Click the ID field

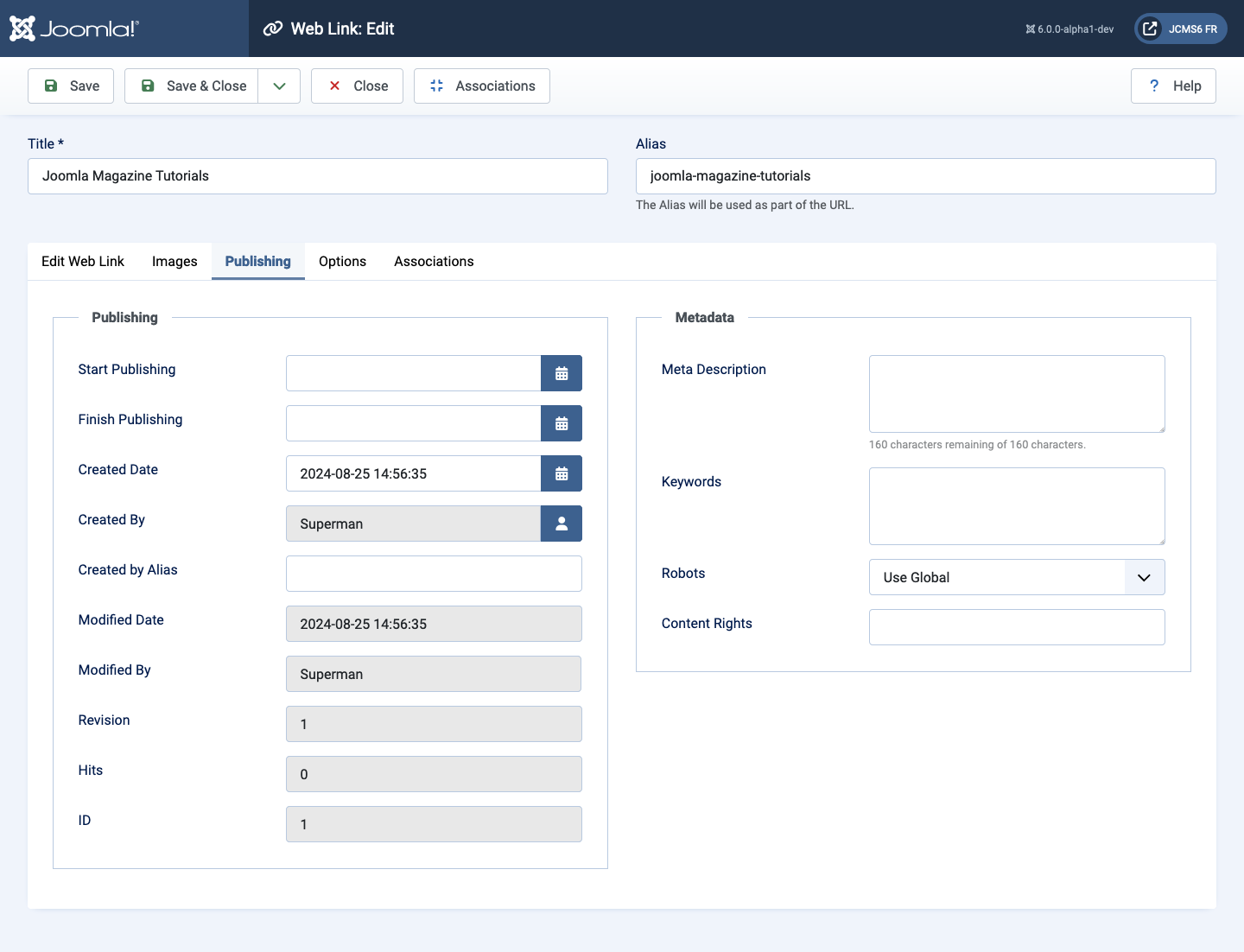(x=434, y=824)
